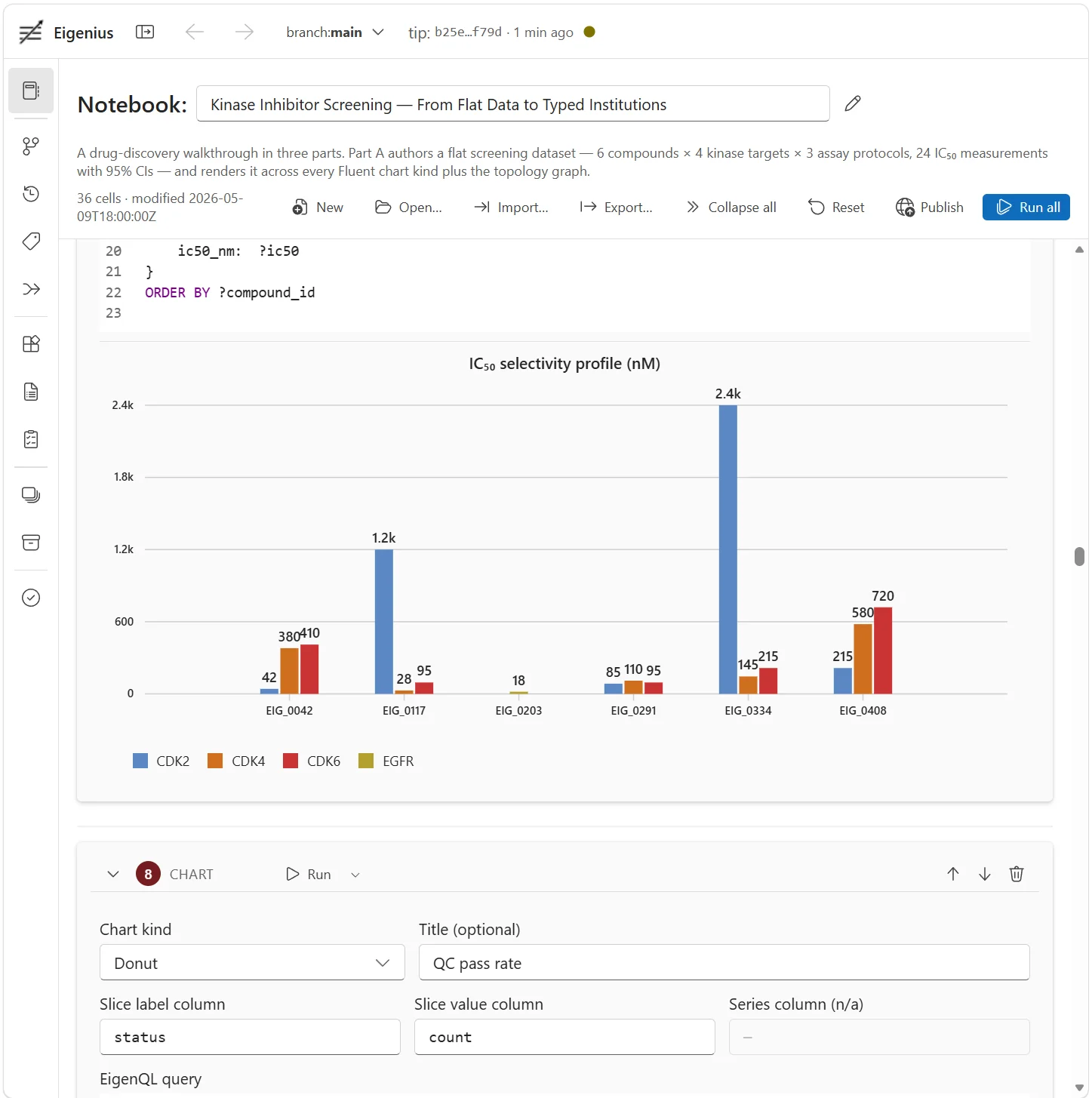Move cell 8 up
This screenshot has width=1092, height=1098.
coord(953,874)
